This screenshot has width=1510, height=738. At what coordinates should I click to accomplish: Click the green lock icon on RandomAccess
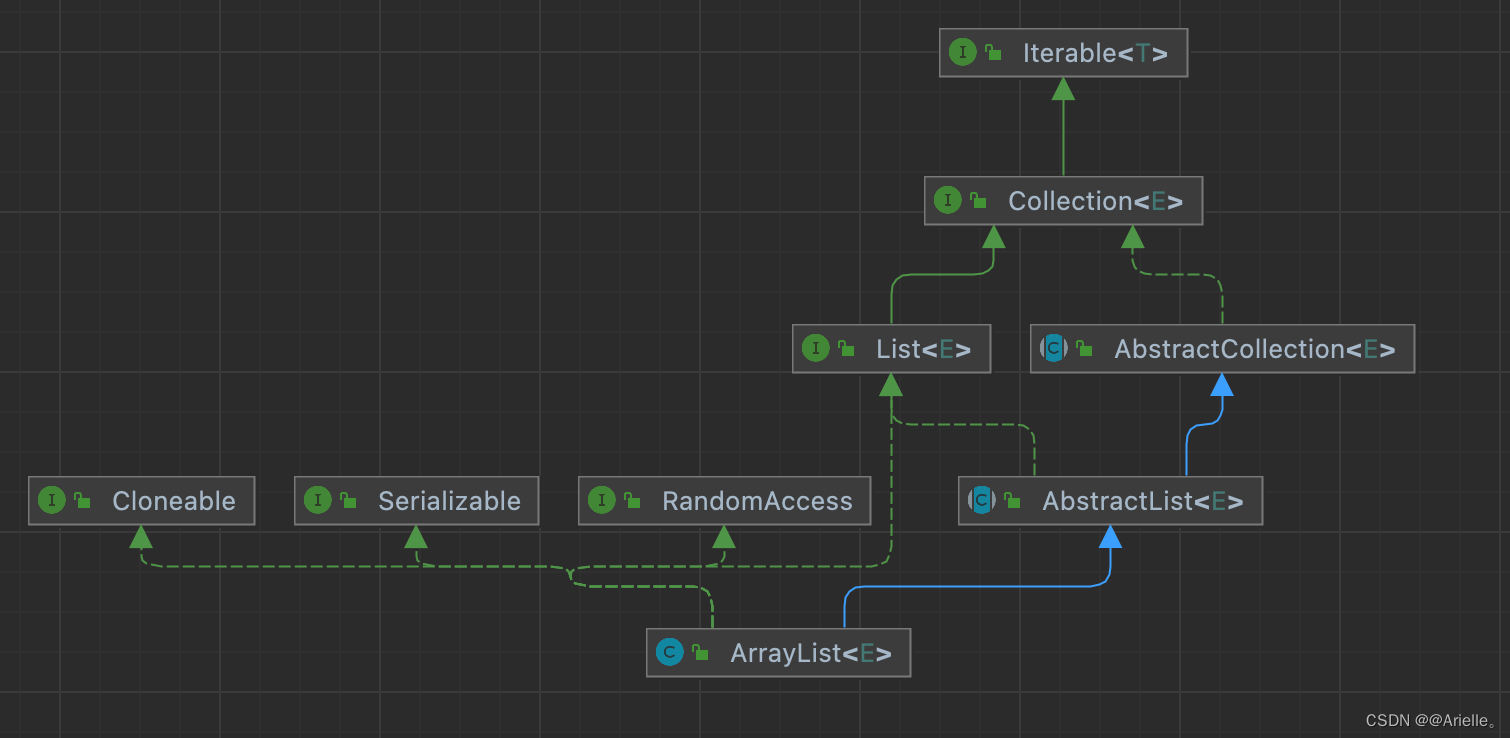[633, 501]
